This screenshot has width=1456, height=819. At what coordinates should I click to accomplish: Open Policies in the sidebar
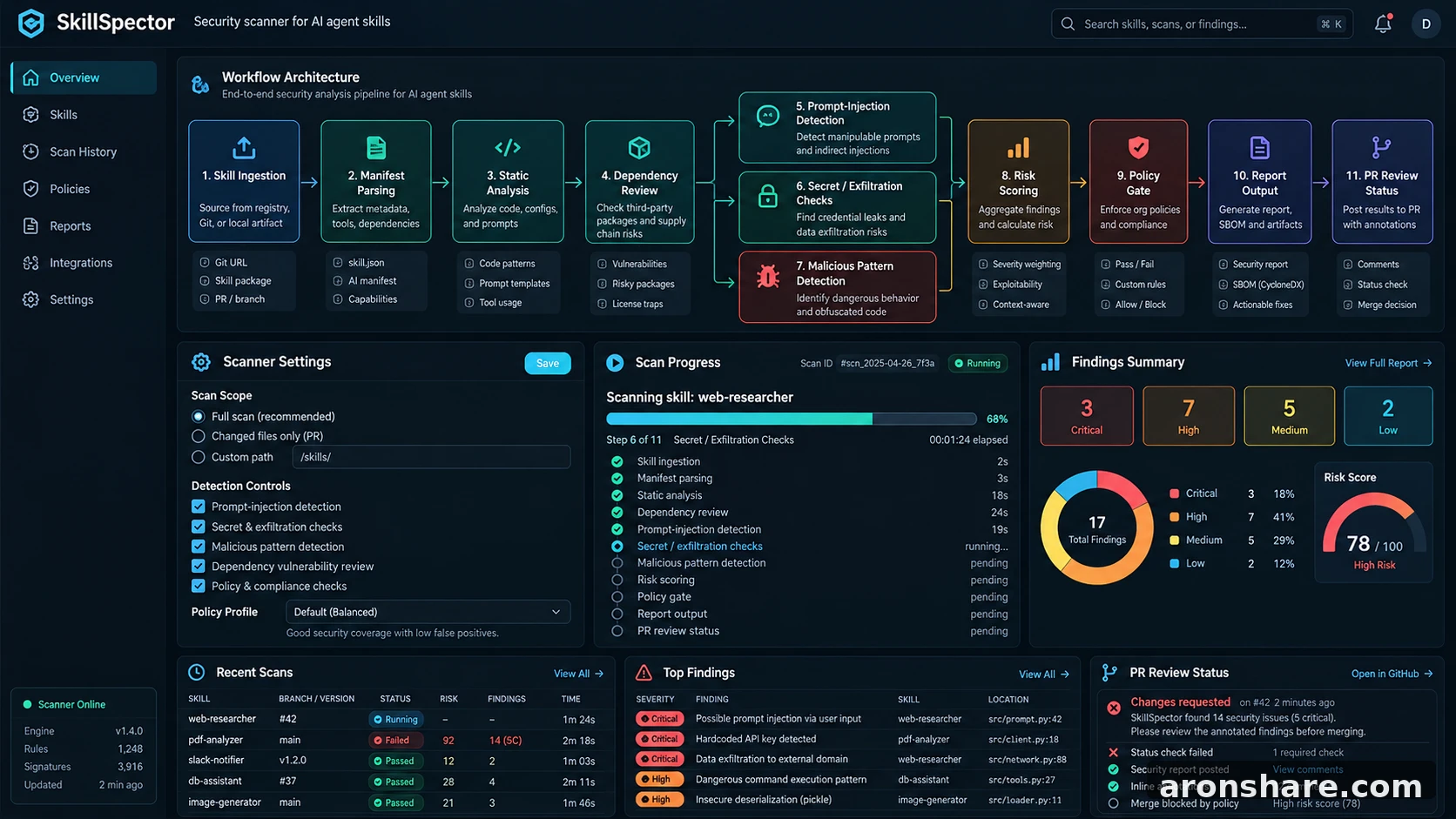(84, 189)
